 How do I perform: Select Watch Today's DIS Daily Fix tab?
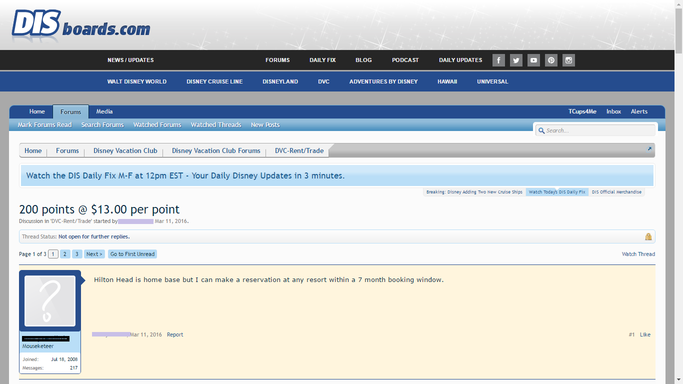pyautogui.click(x=557, y=192)
